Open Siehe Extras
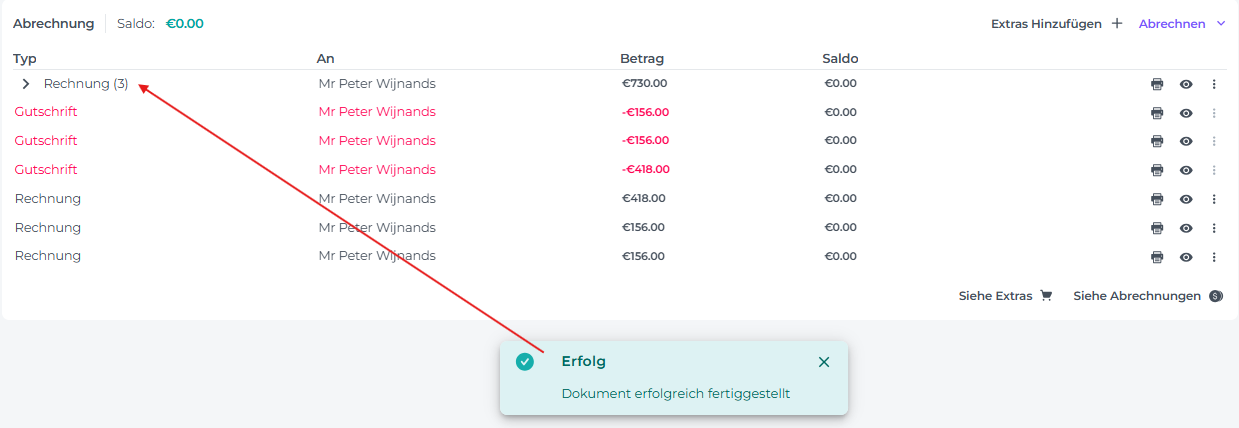The height and width of the screenshot is (428, 1239). tap(1005, 296)
